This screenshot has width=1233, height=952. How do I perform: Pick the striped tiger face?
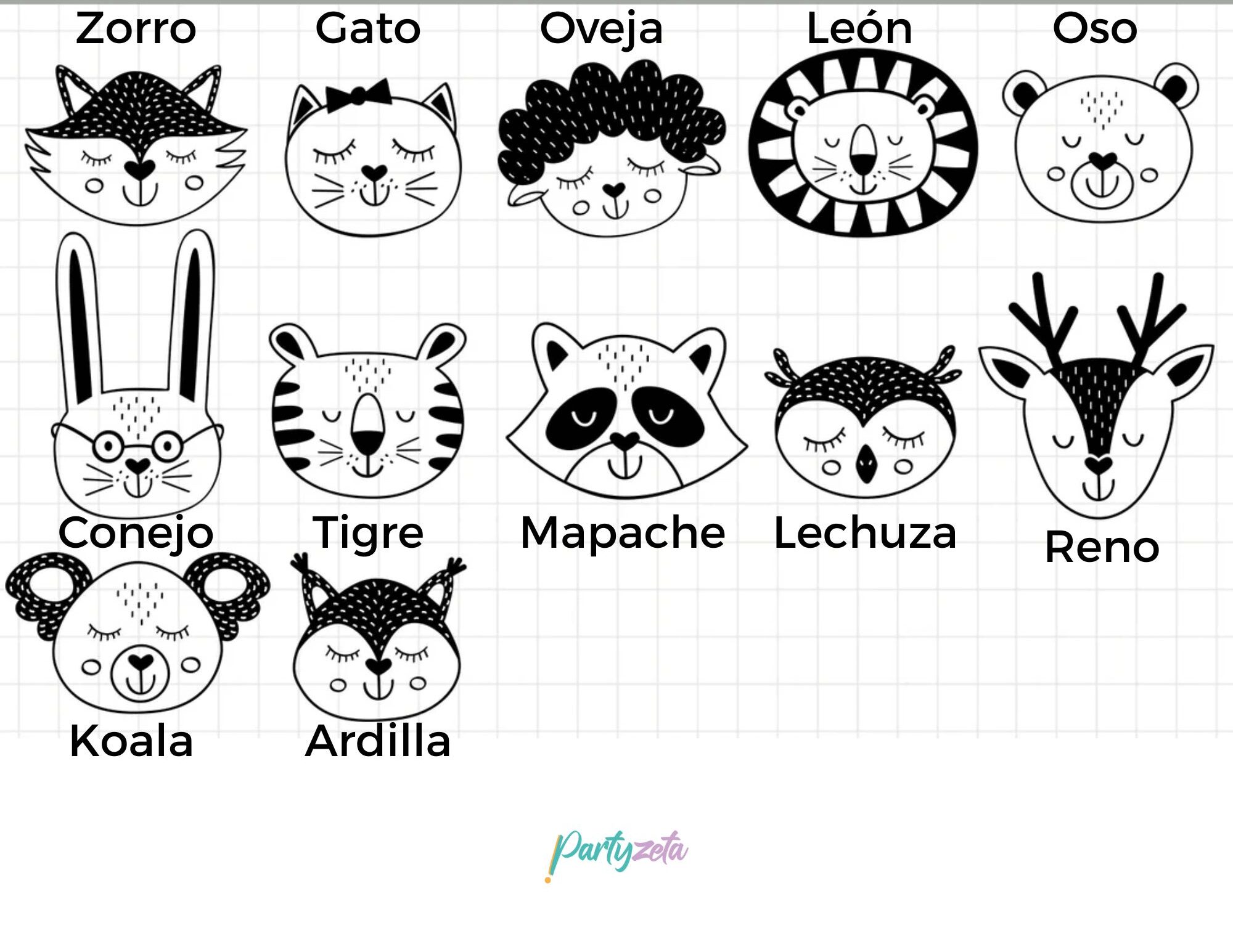point(368,411)
